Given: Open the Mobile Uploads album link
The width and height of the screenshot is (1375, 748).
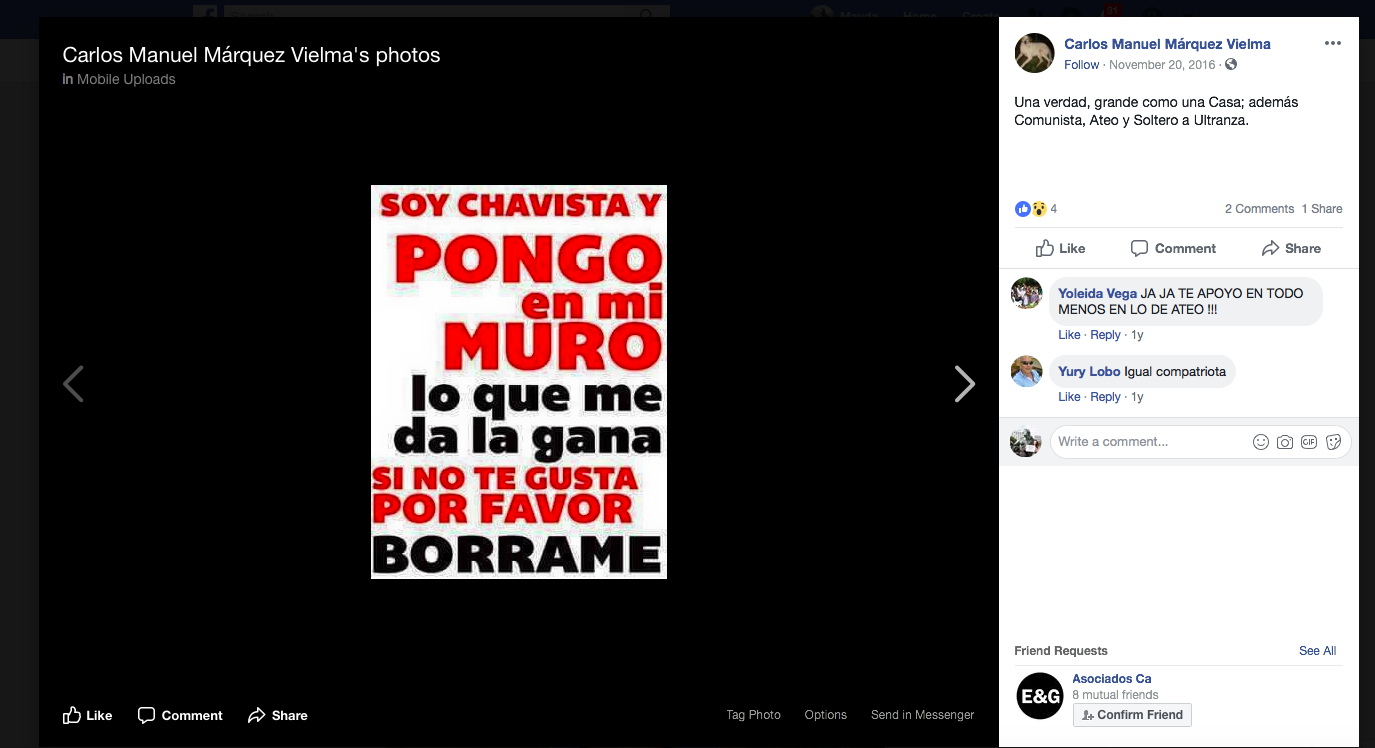Looking at the screenshot, I should pyautogui.click(x=126, y=79).
